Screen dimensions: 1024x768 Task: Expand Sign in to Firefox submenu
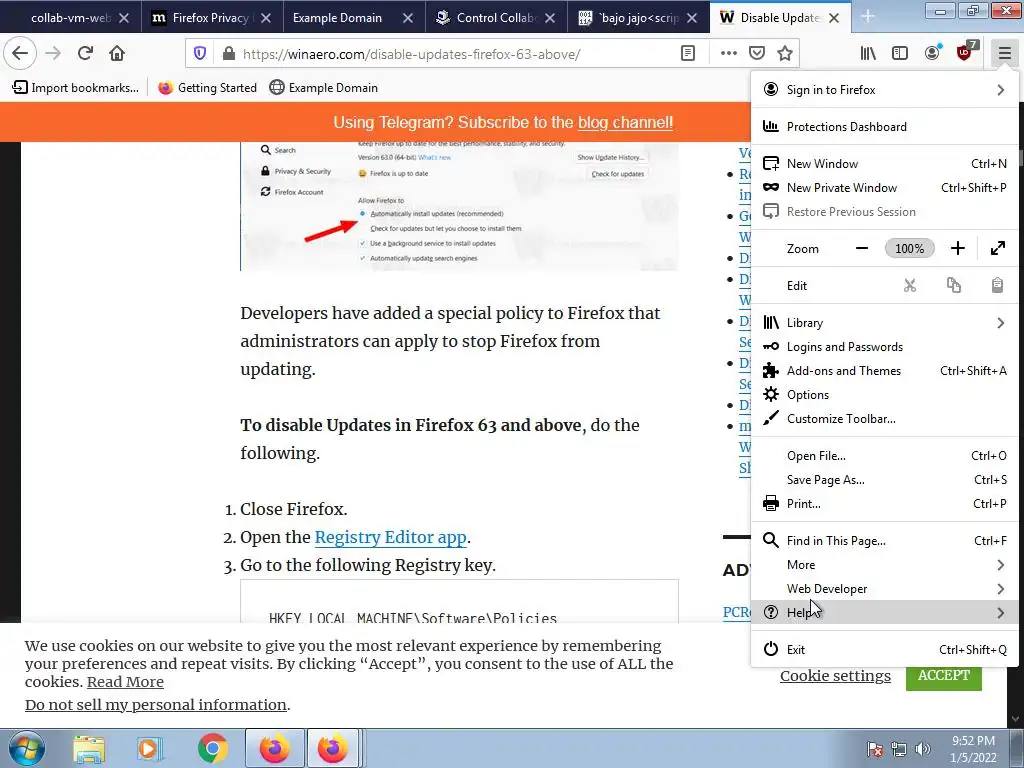[x=885, y=89]
